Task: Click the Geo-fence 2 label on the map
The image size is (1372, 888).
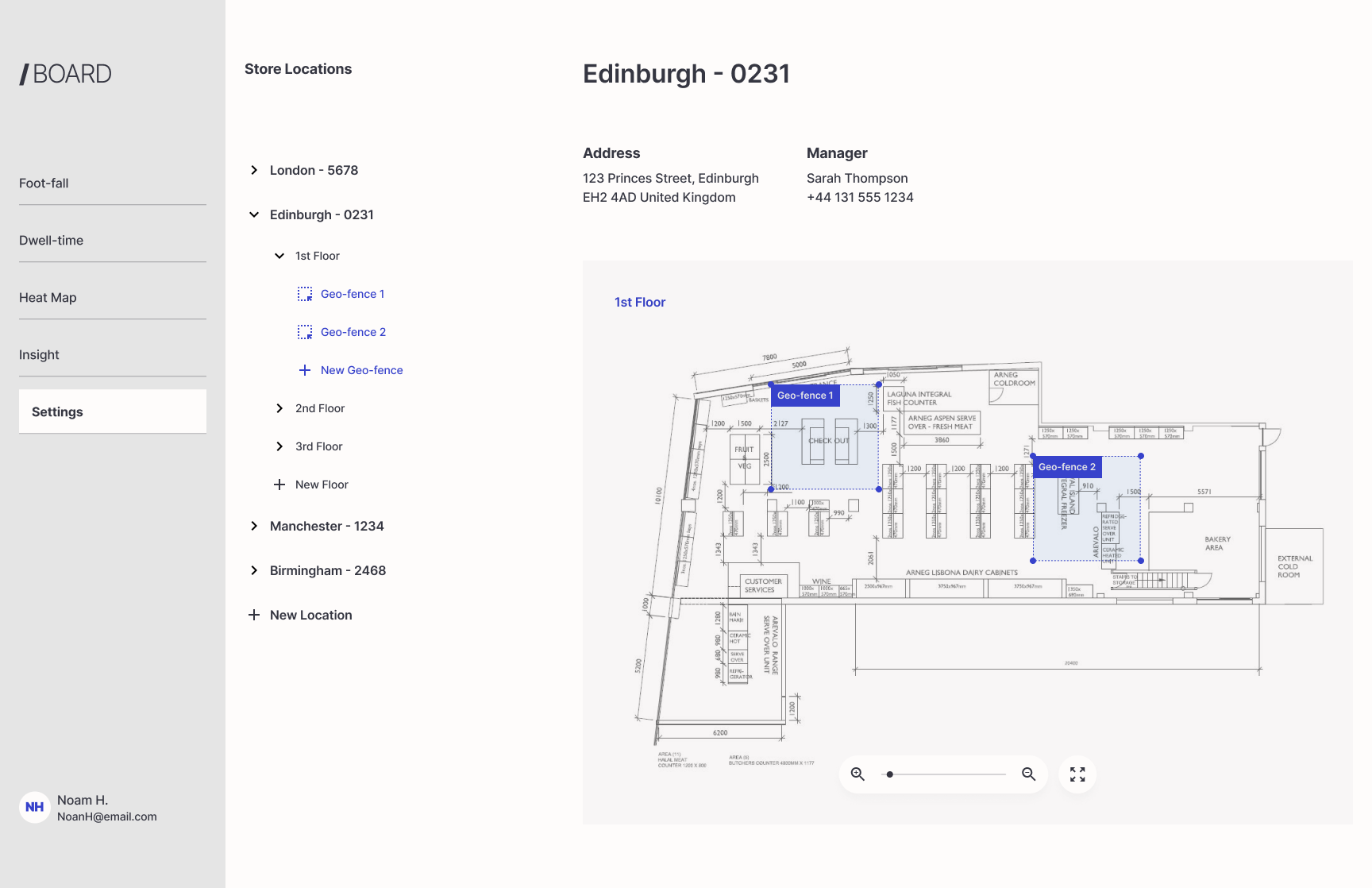Action: pyautogui.click(x=1067, y=467)
